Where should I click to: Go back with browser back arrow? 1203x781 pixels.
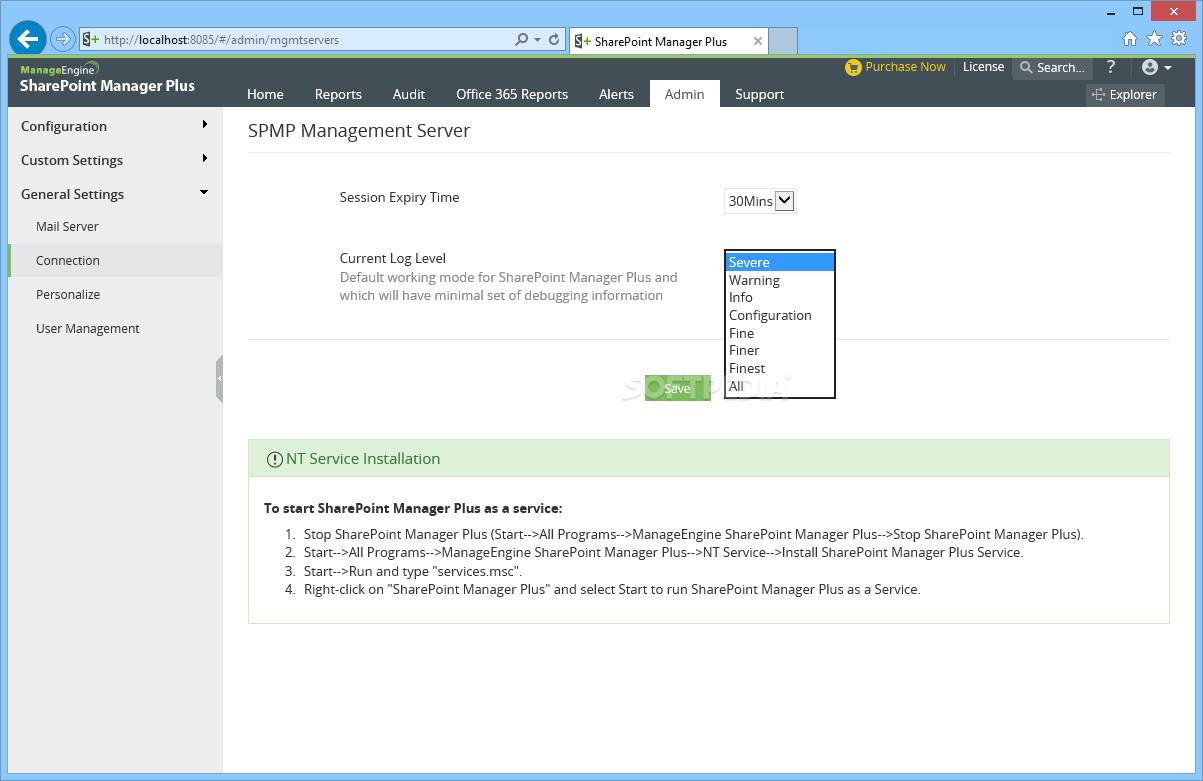(x=28, y=38)
